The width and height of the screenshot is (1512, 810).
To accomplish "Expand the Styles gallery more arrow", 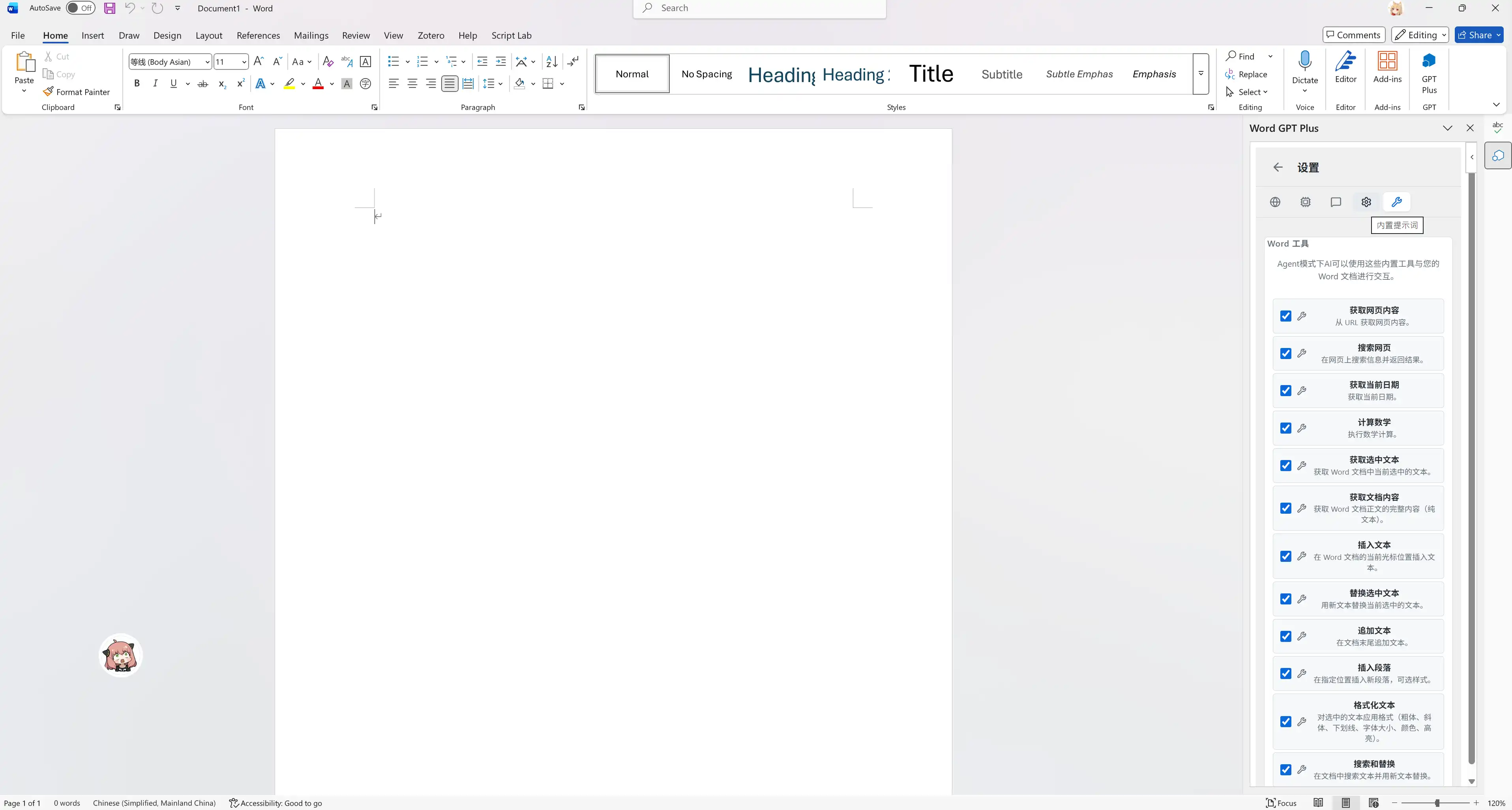I will click(x=1200, y=73).
